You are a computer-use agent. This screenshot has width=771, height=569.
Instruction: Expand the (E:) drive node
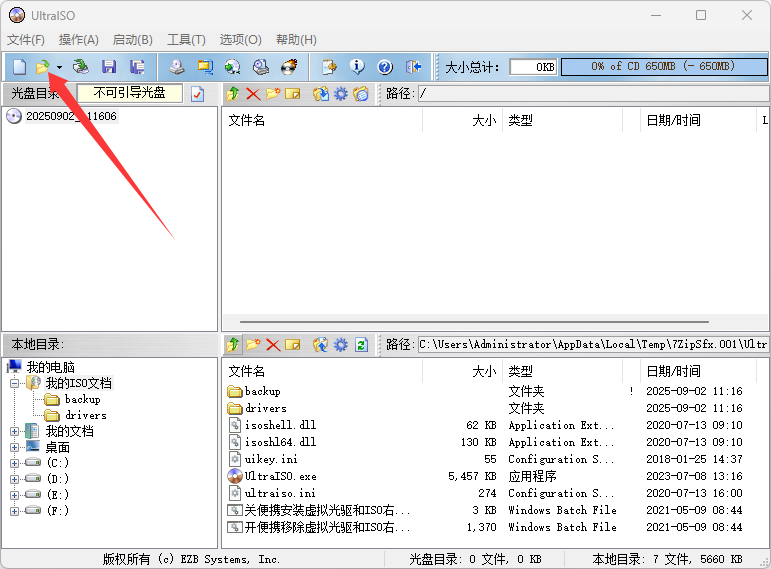(15, 495)
